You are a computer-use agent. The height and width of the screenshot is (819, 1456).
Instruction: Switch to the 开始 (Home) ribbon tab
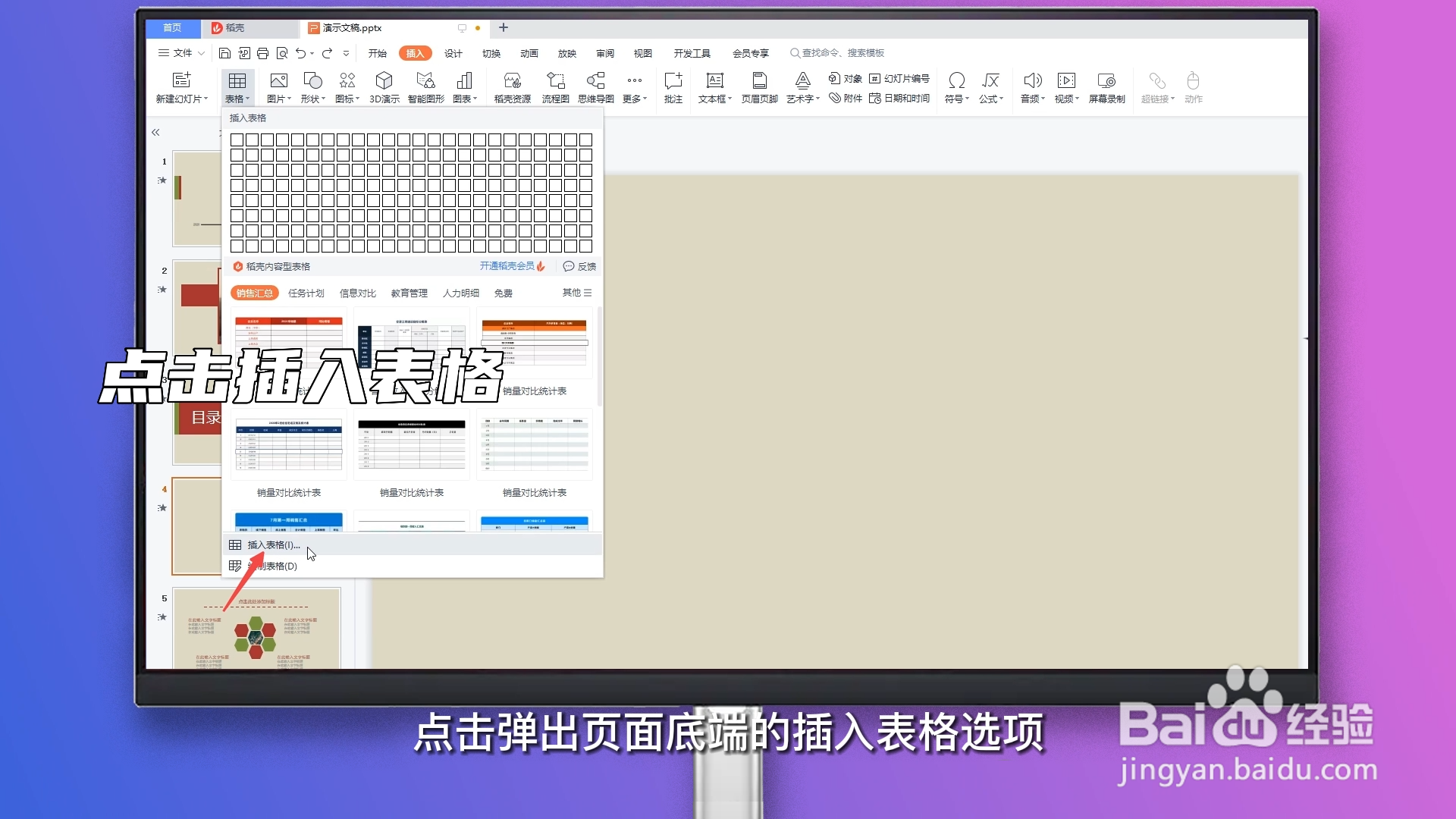coord(378,53)
